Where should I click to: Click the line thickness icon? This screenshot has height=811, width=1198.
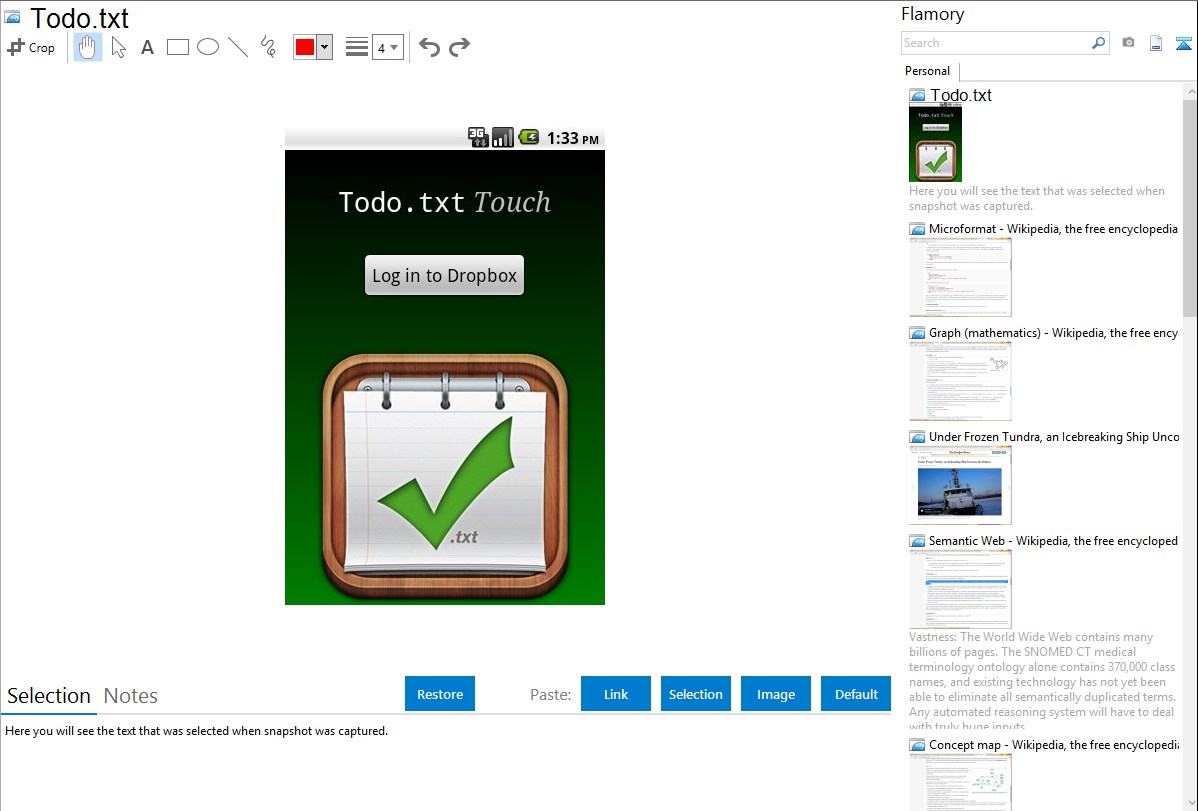click(x=357, y=47)
